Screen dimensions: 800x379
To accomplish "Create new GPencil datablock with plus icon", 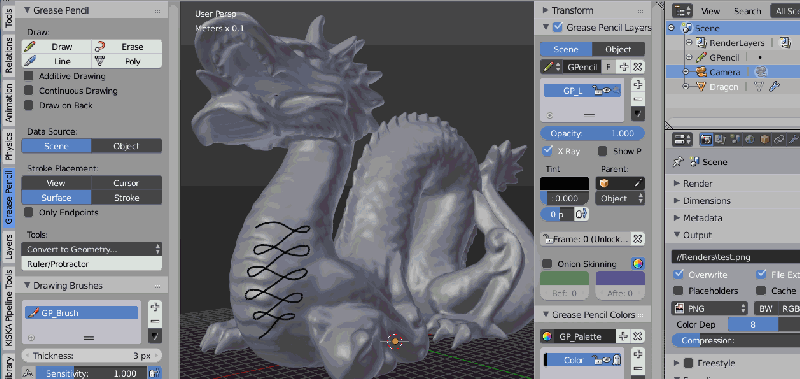I will tap(624, 67).
